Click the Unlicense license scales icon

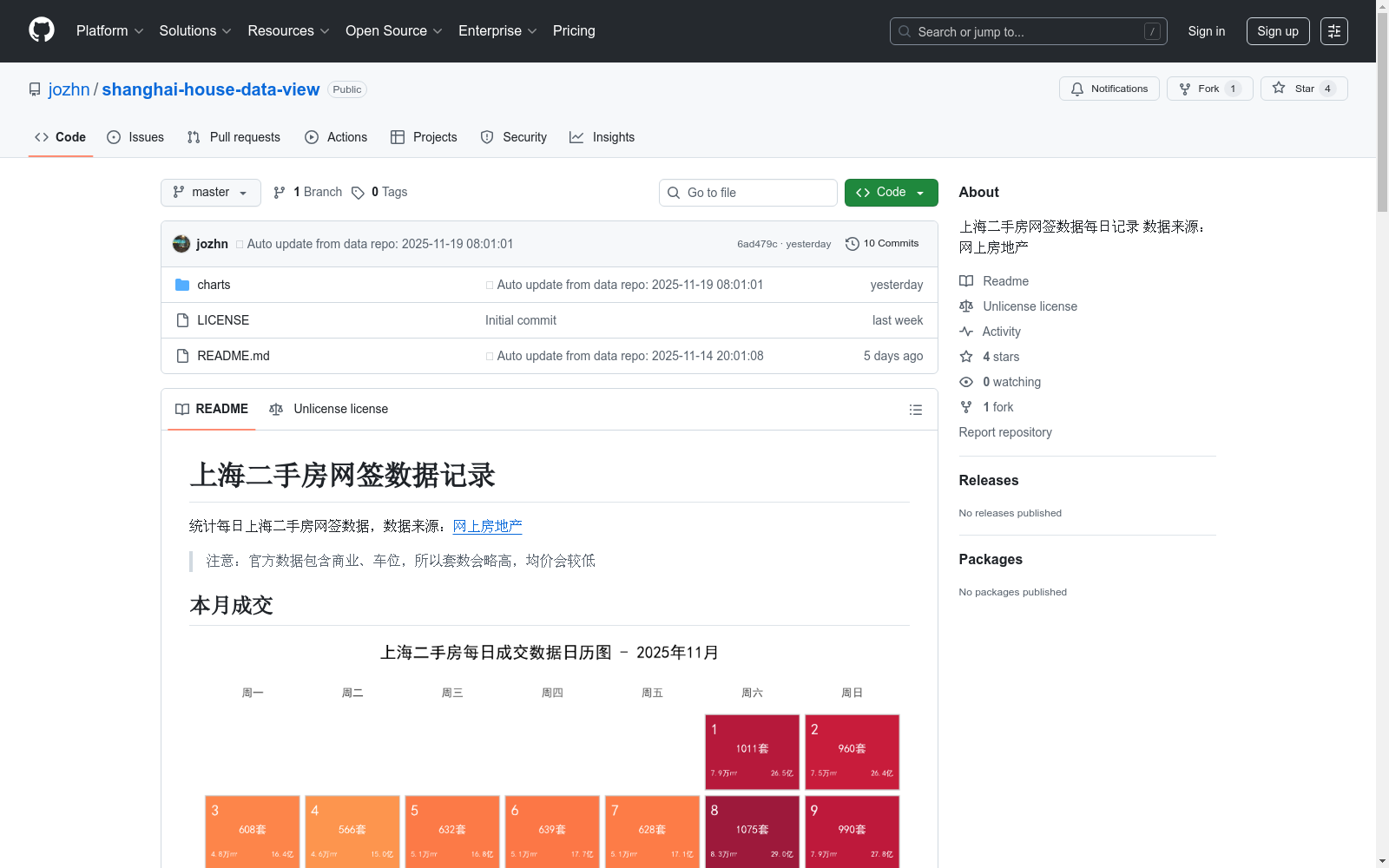[x=965, y=306]
